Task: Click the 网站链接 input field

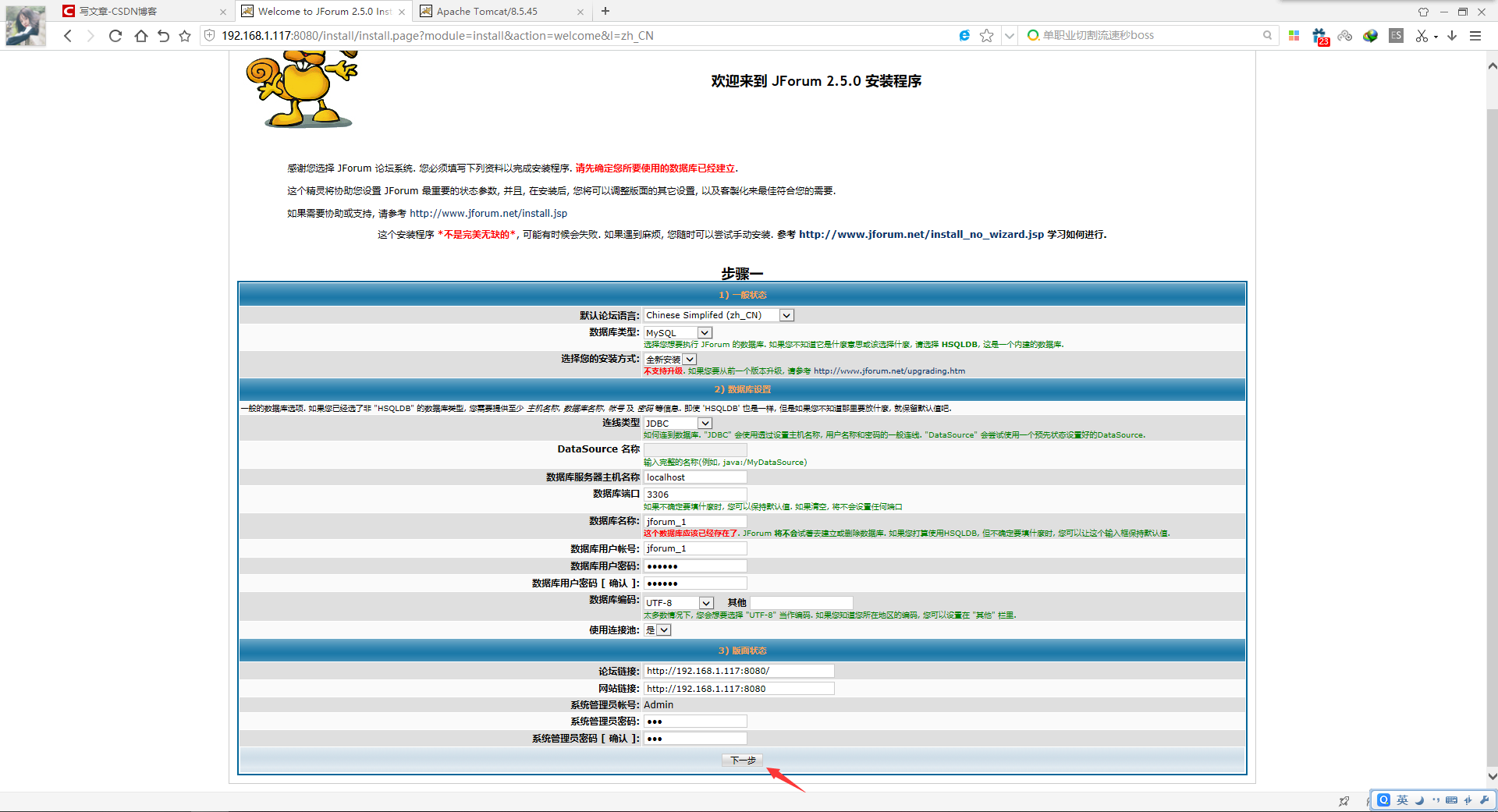Action: pos(739,689)
